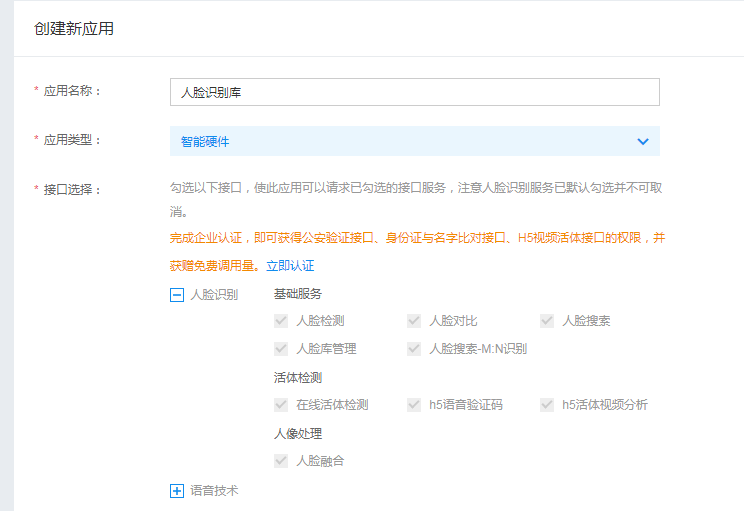744x511 pixels.
Task: Toggle the 人脸检测 checkbox
Action: [281, 321]
